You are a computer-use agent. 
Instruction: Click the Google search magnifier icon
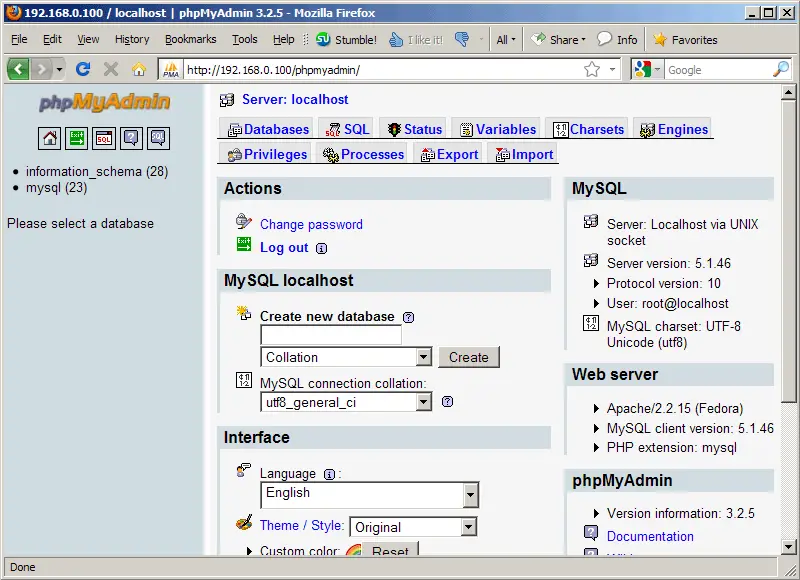(x=781, y=69)
